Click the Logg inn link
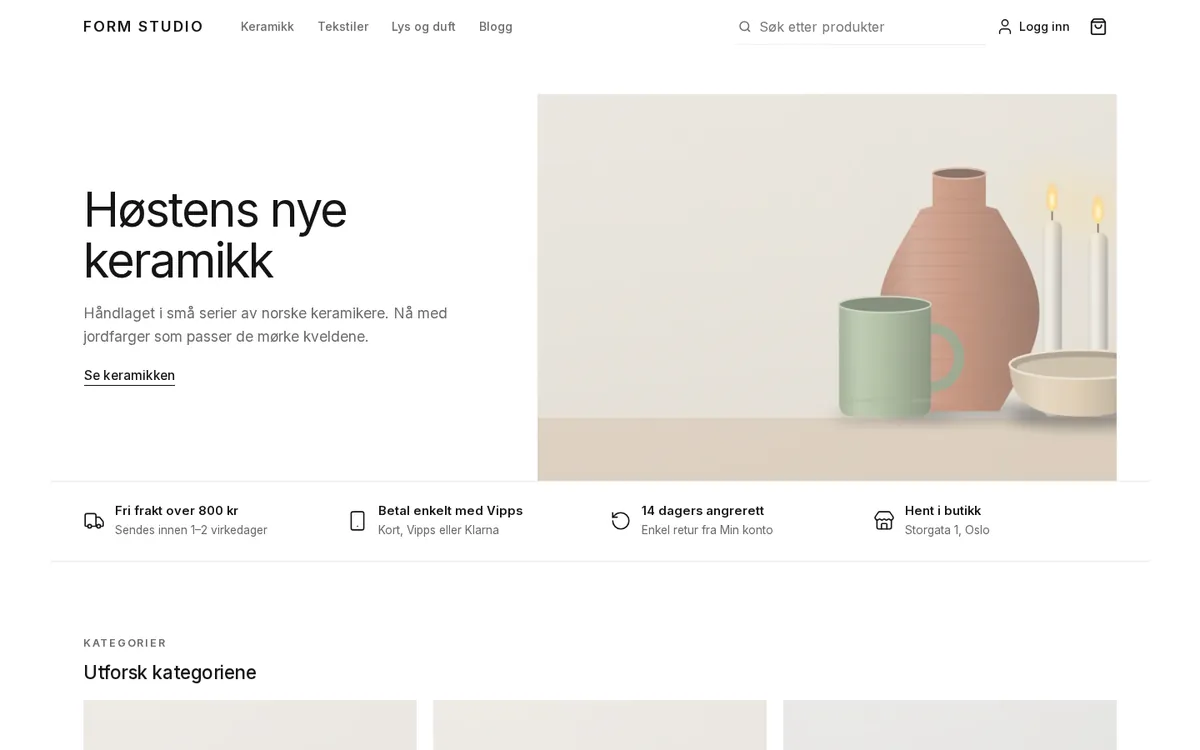 [x=1044, y=27]
